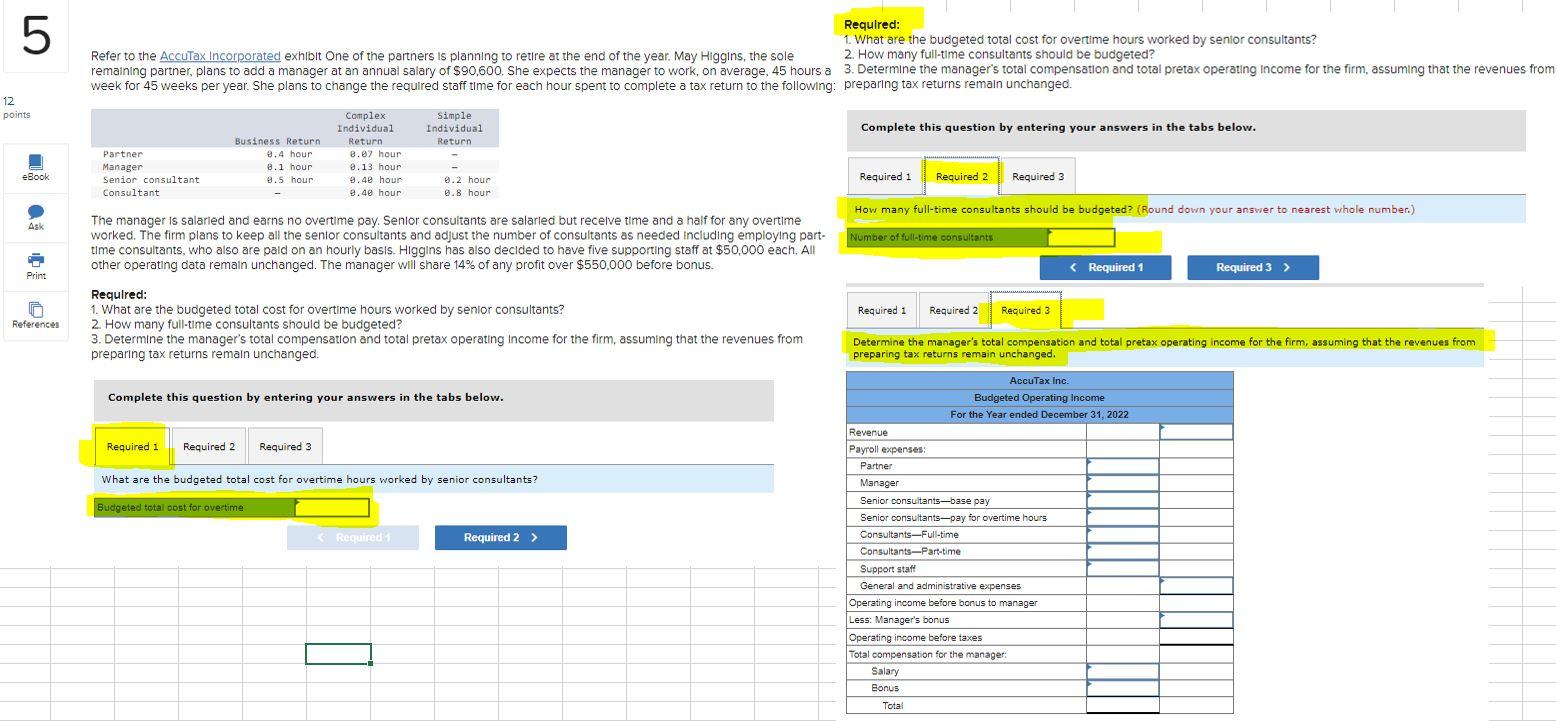
Task: Click the Bonus entry cell for manager
Action: click(x=1120, y=688)
